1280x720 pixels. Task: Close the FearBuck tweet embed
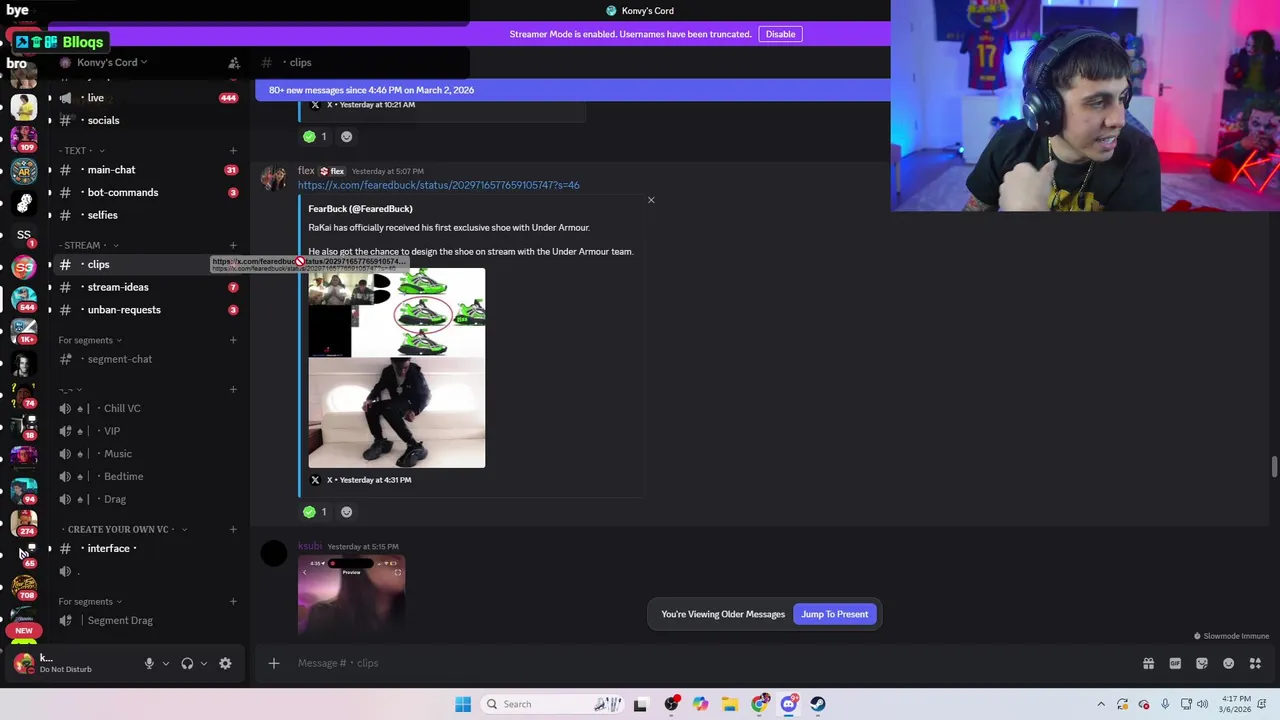point(651,200)
